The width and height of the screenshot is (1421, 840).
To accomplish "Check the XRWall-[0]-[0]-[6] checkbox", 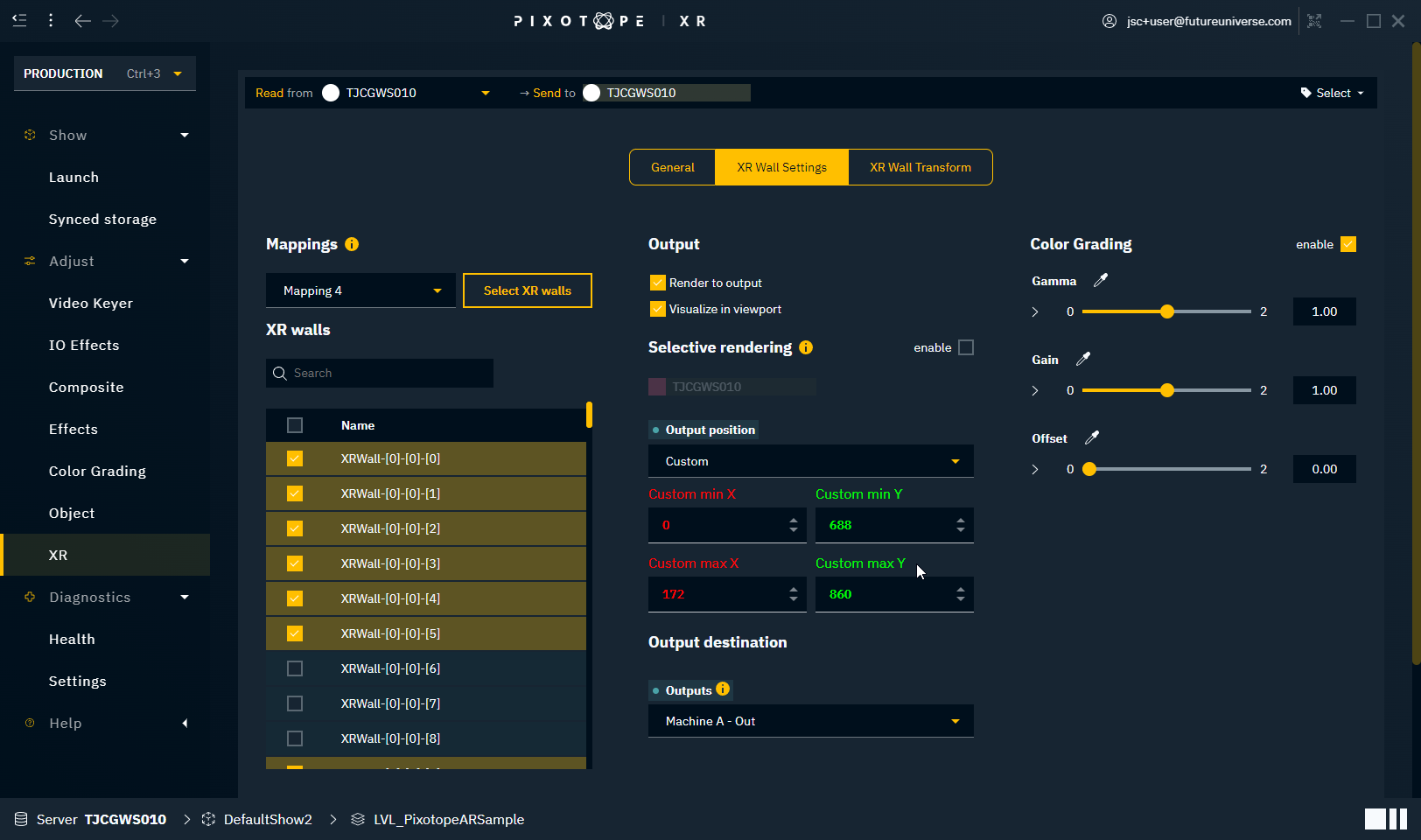I will pyautogui.click(x=295, y=668).
